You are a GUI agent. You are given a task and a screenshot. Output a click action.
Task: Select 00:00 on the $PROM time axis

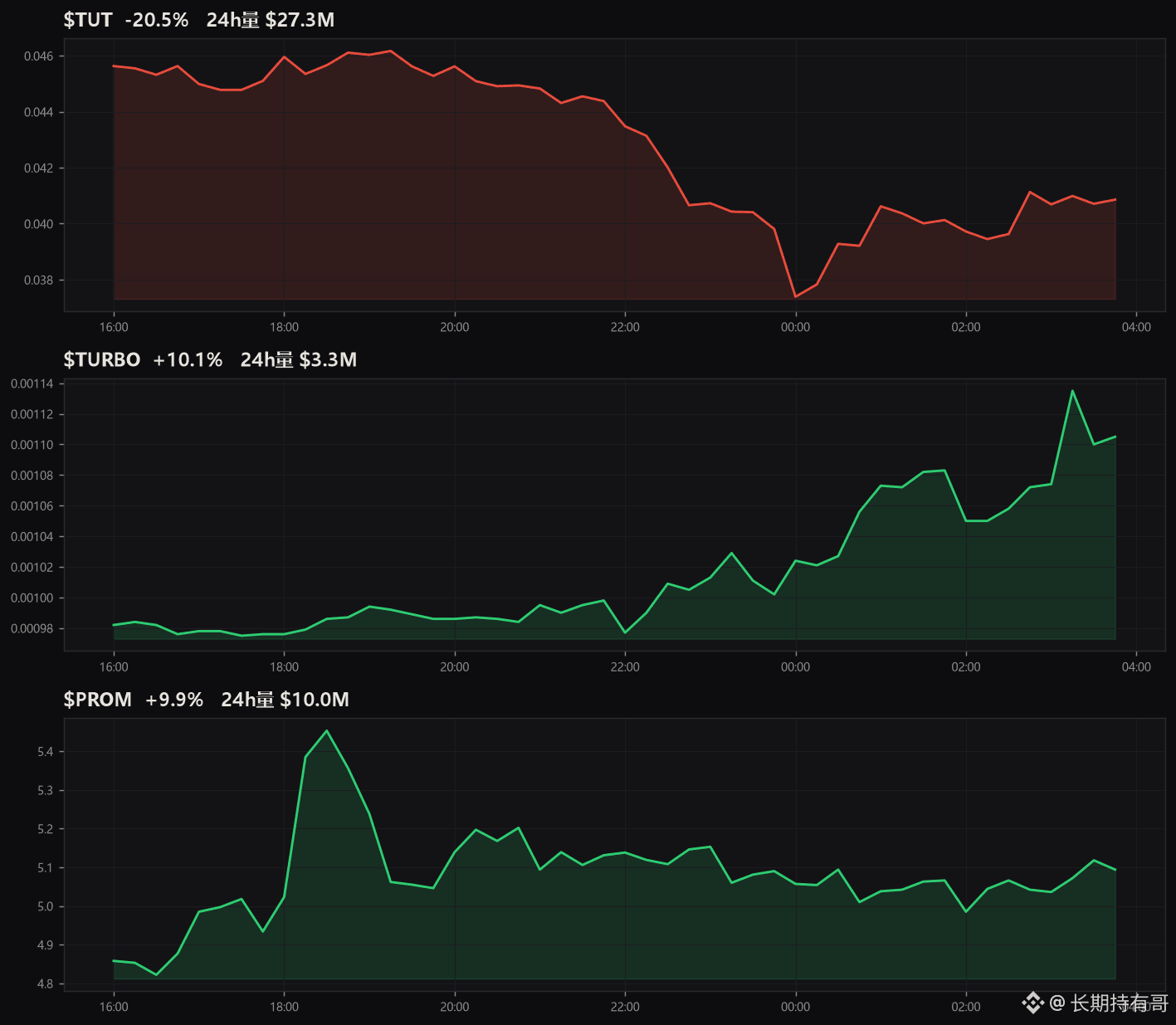[x=796, y=1007]
